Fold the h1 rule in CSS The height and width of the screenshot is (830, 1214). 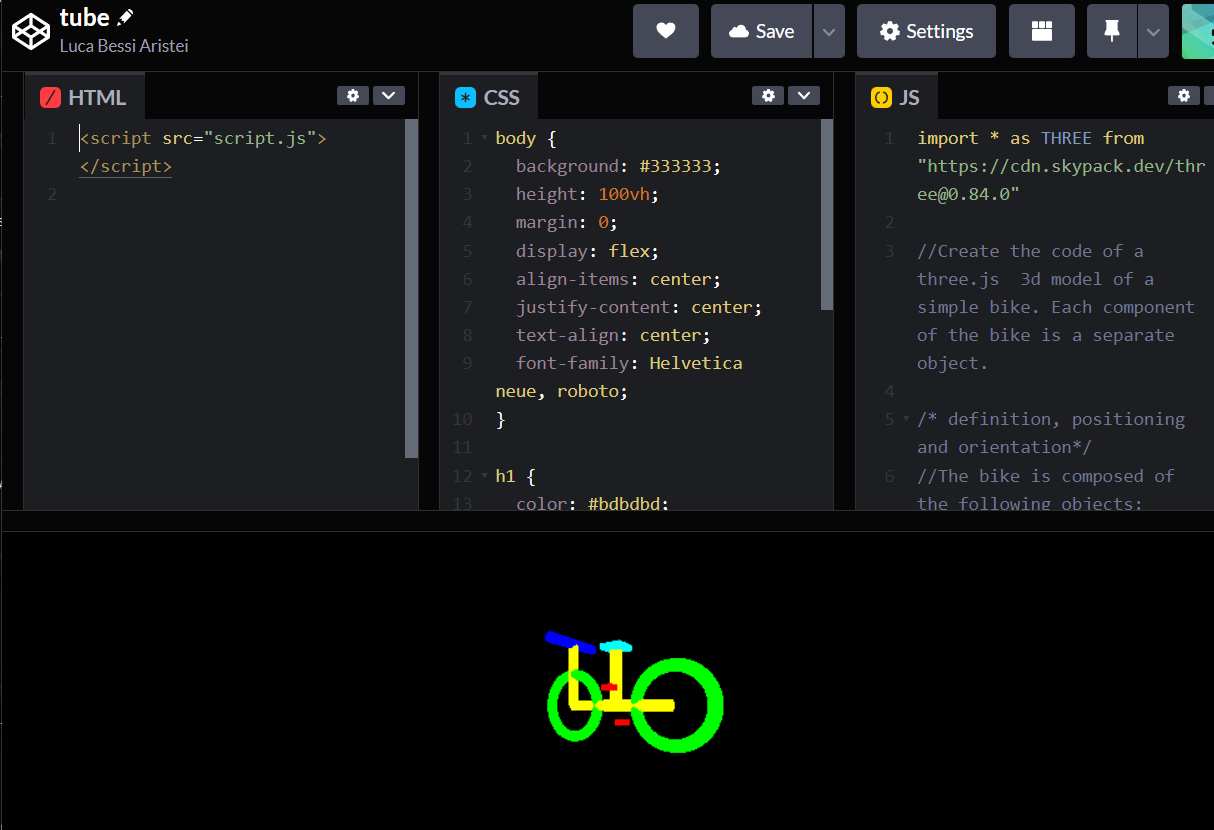coord(485,476)
